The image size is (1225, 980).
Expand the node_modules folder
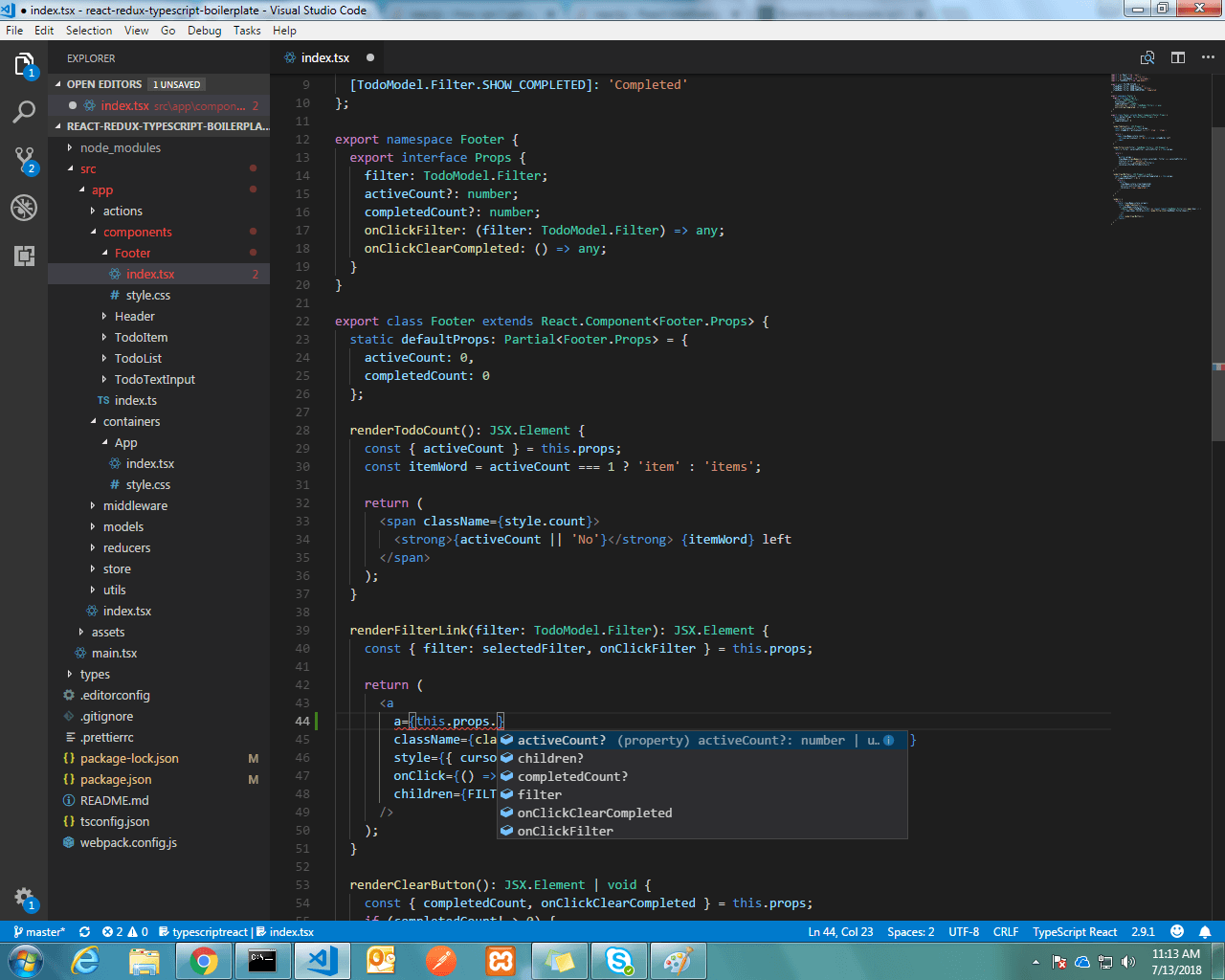tap(120, 147)
